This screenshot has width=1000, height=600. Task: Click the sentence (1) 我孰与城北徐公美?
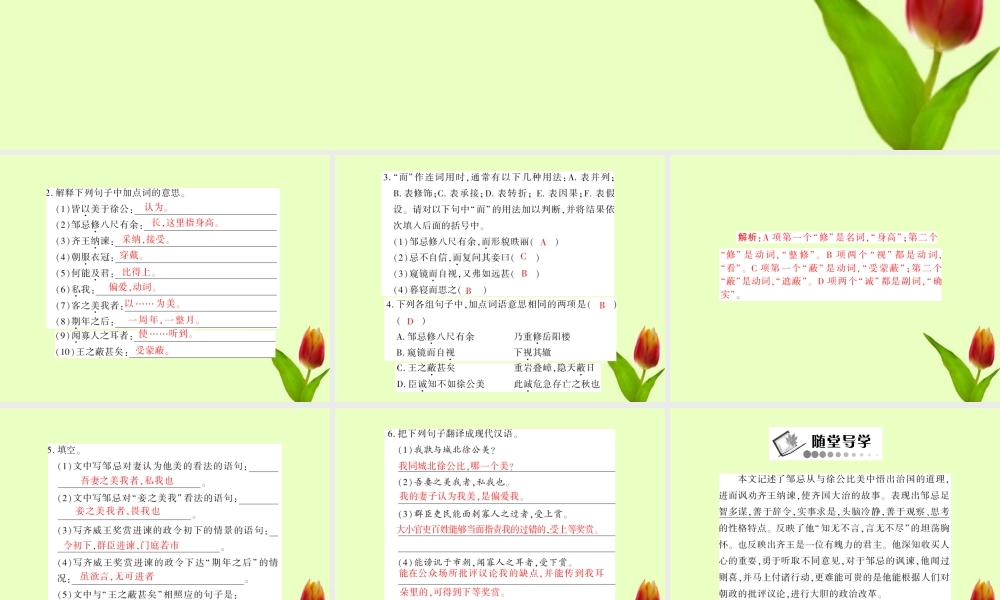pyautogui.click(x=447, y=450)
